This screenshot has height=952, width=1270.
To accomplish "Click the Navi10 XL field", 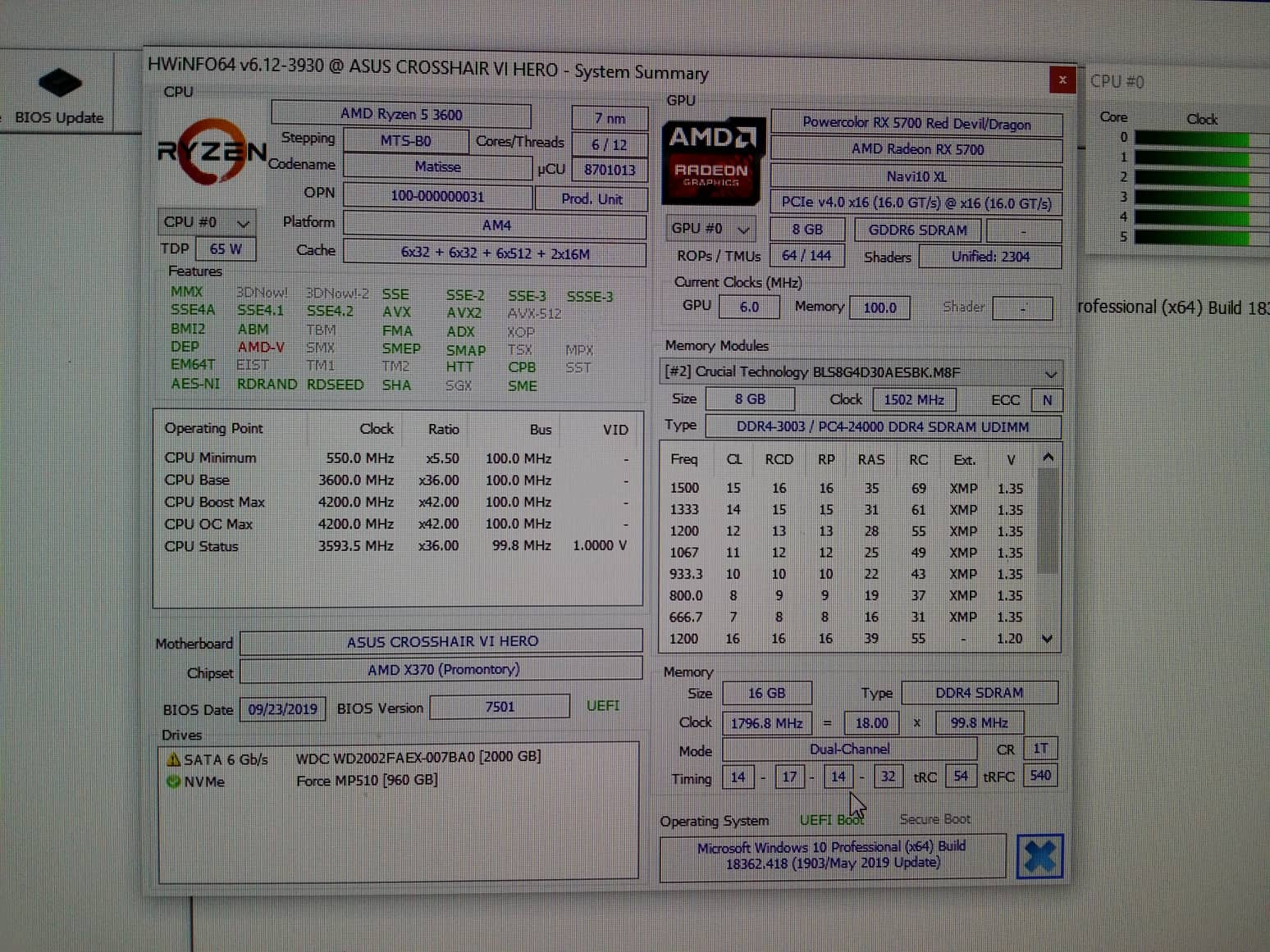I will click(916, 176).
